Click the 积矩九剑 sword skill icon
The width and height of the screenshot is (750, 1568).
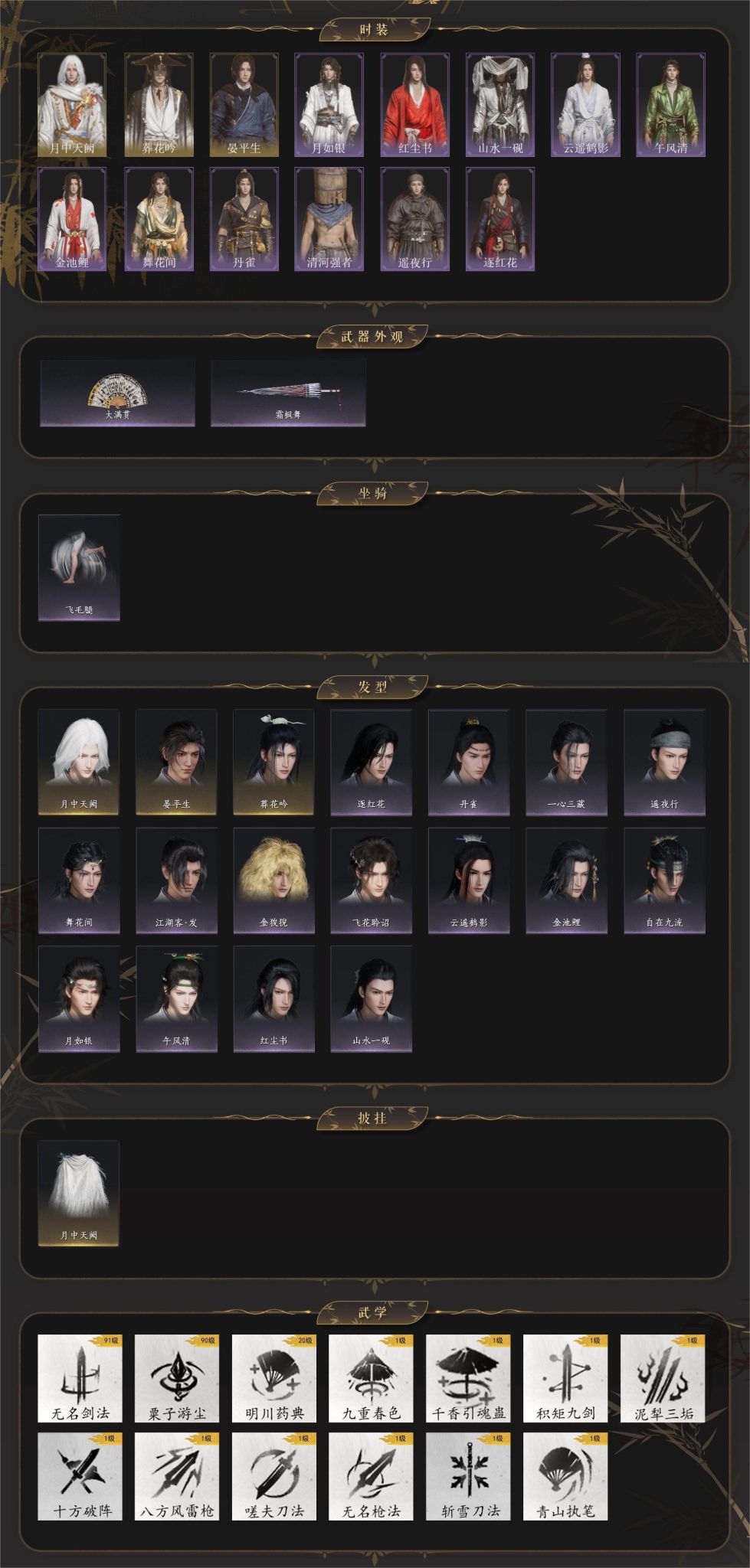click(x=566, y=1378)
